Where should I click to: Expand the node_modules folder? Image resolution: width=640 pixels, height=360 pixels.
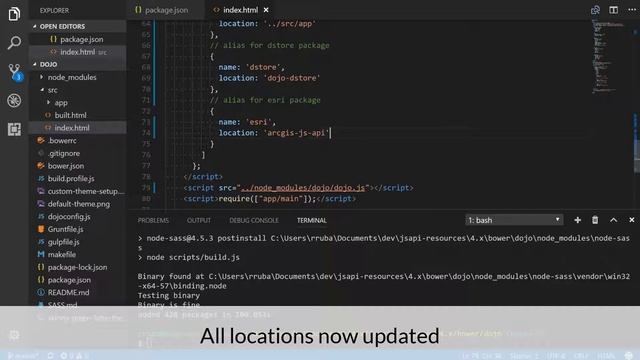[x=78, y=77]
